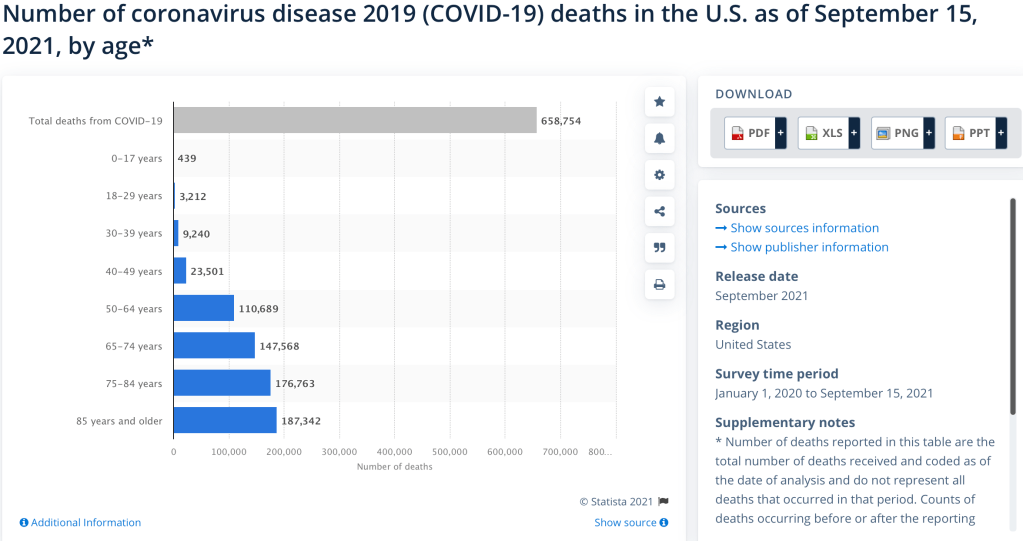The image size is (1023, 541).
Task: Download chart as PPT
Action: coord(970,133)
